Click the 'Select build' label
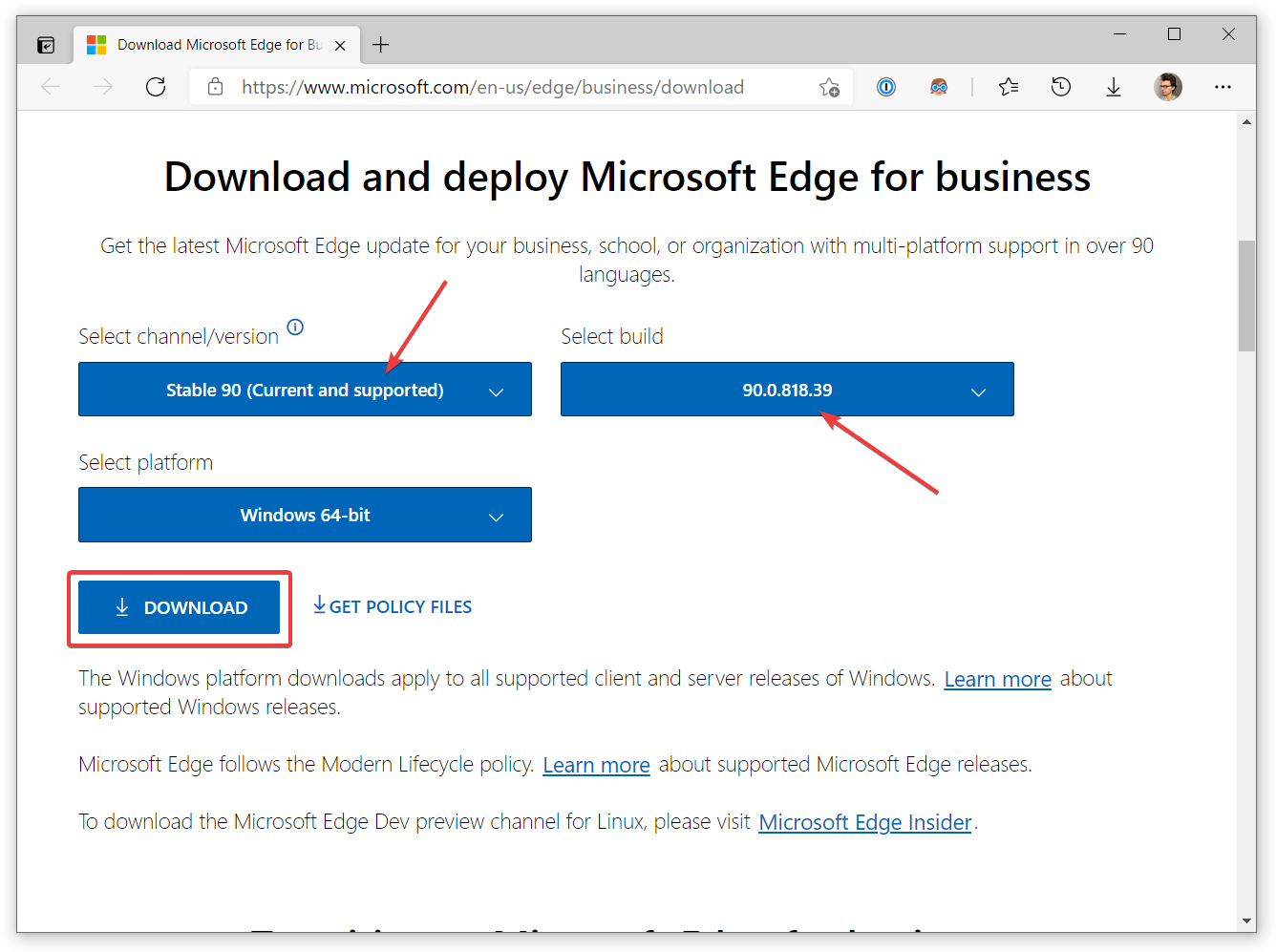The height and width of the screenshot is (952, 1276). tap(612, 336)
